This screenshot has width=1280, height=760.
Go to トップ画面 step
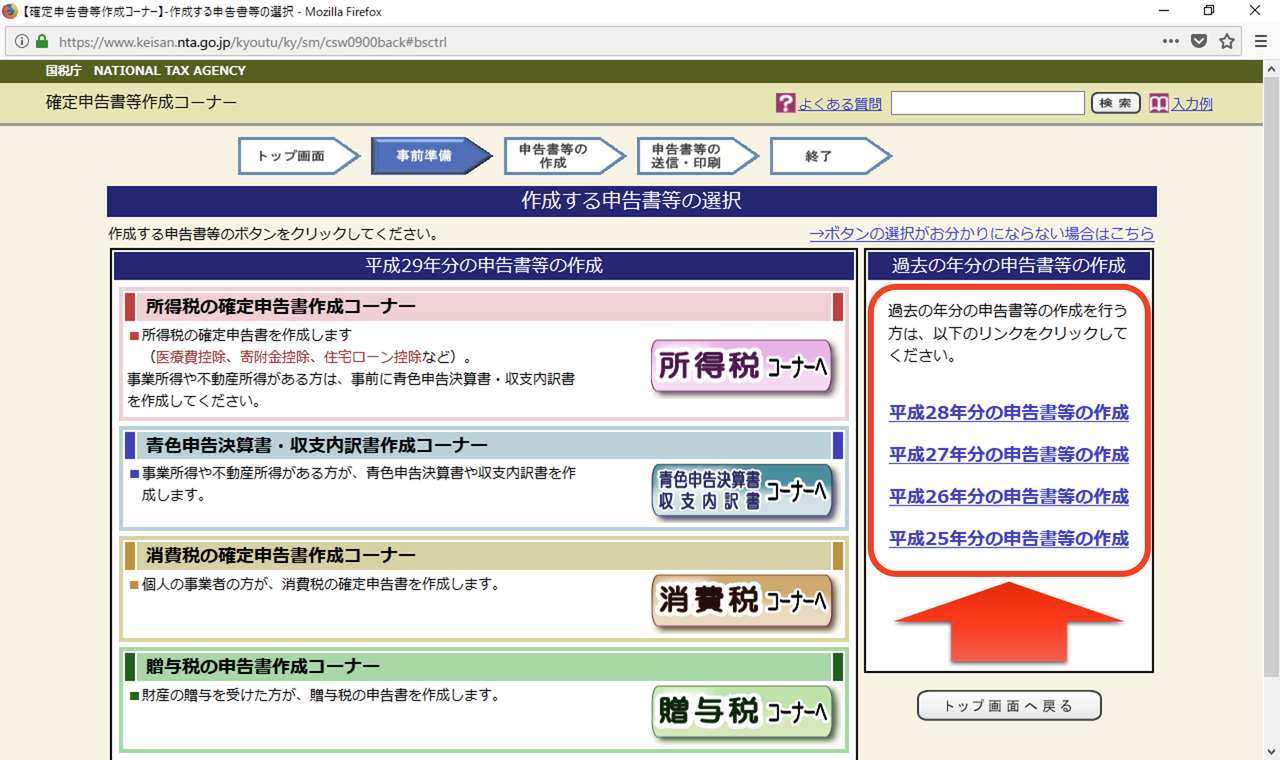point(298,156)
